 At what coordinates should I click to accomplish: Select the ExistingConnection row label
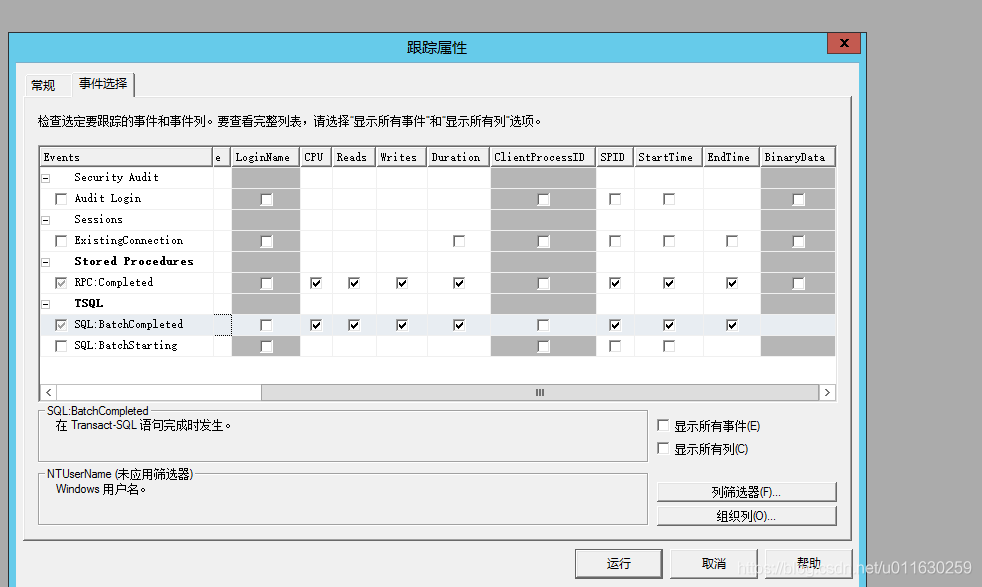128,241
